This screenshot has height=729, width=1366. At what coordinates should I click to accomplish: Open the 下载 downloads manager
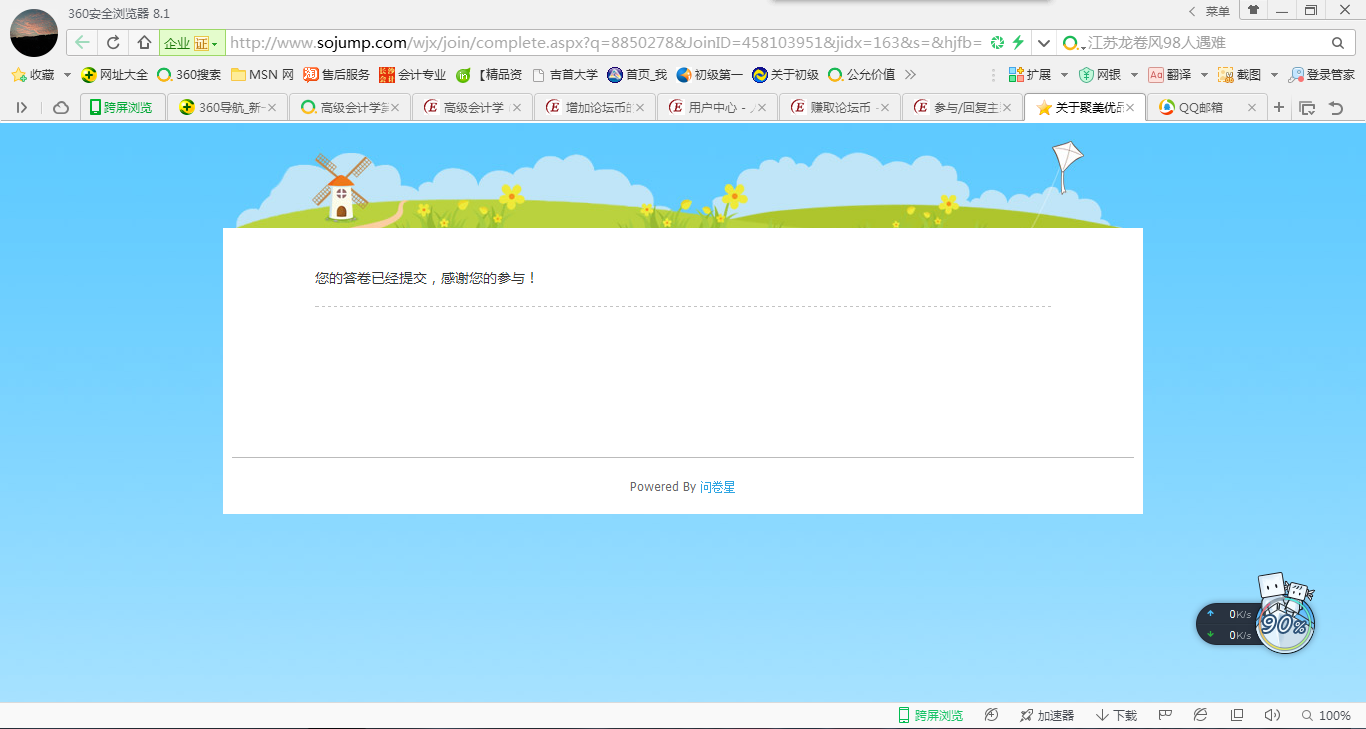pos(1117,715)
